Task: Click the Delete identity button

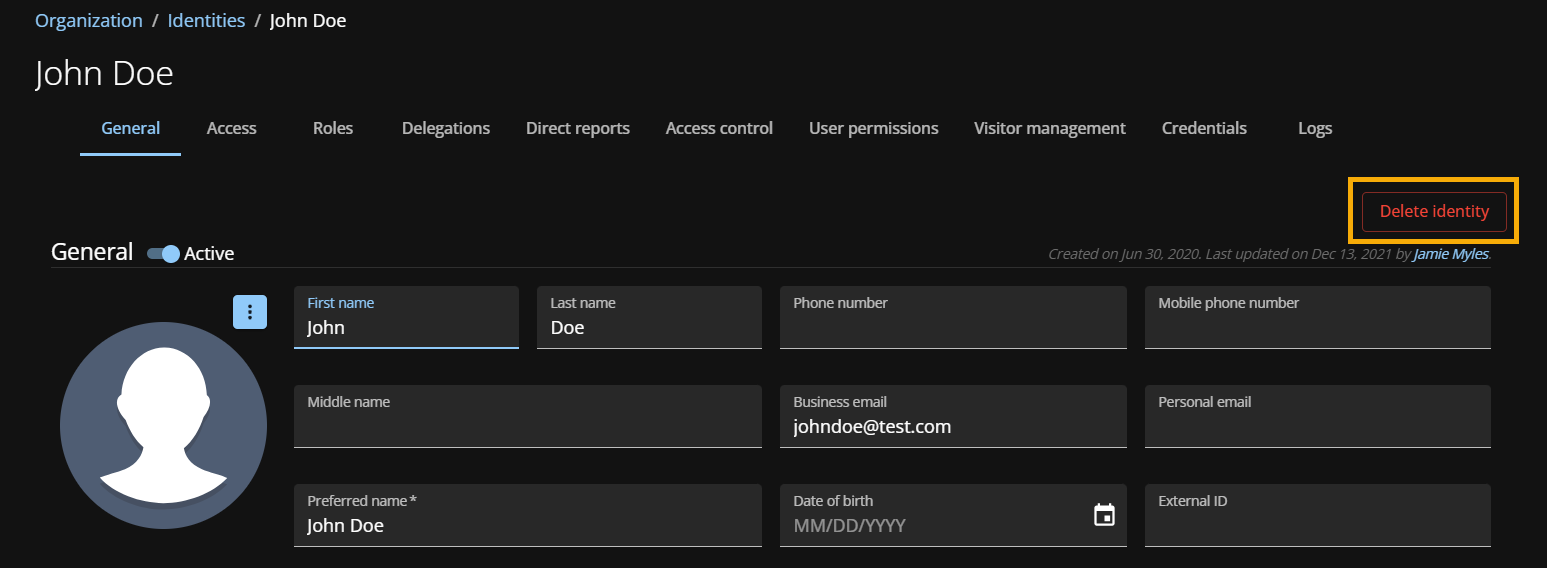Action: [1434, 212]
